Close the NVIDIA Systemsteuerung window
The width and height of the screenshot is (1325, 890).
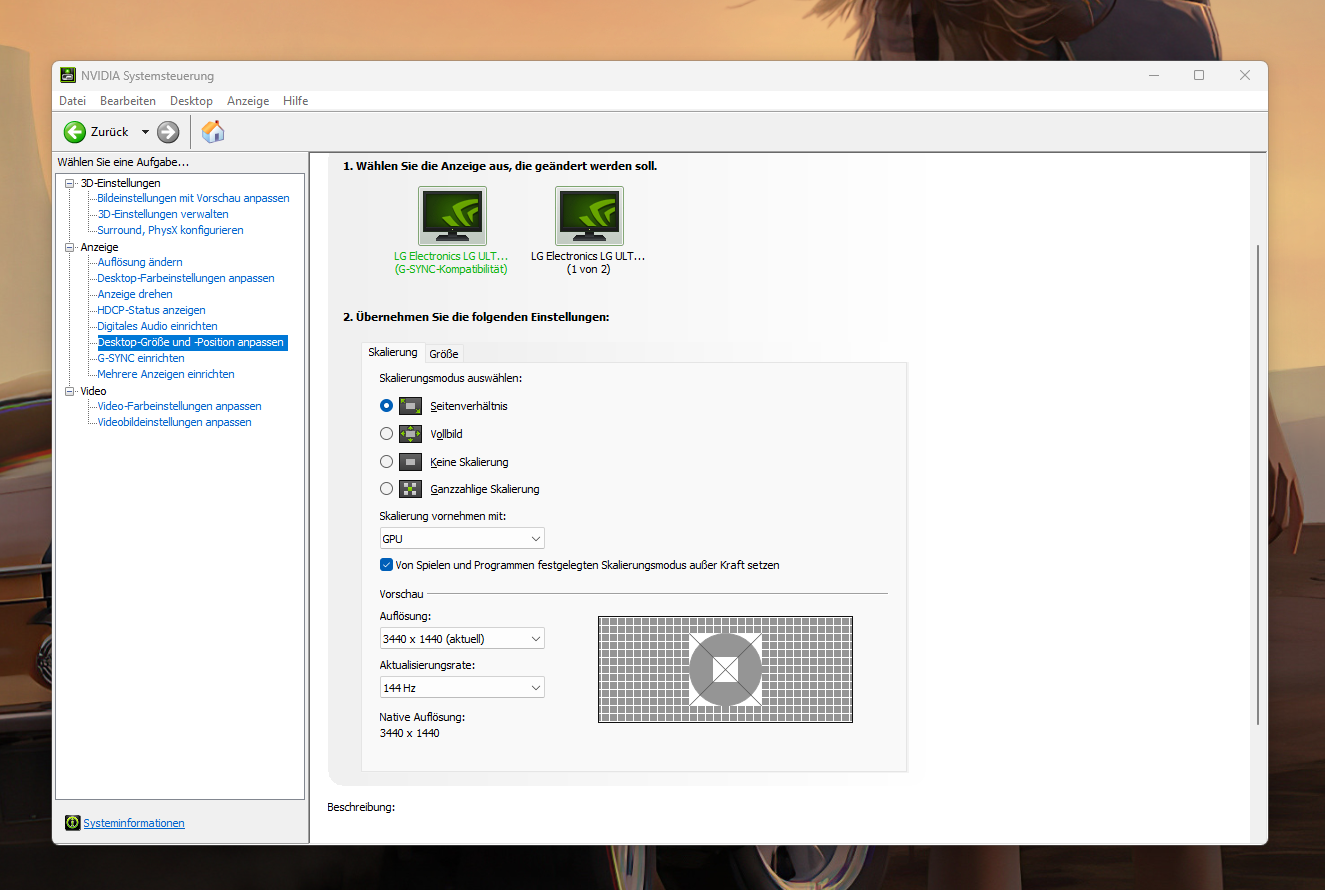(x=1245, y=76)
